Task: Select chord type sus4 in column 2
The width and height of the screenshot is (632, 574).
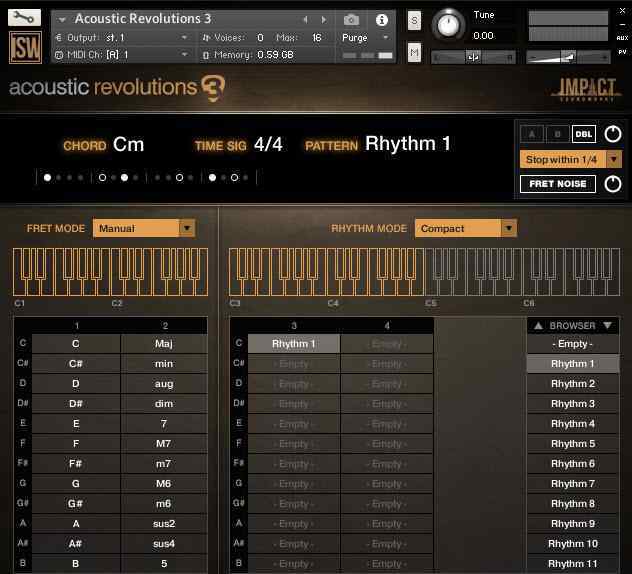Action: [x=164, y=543]
